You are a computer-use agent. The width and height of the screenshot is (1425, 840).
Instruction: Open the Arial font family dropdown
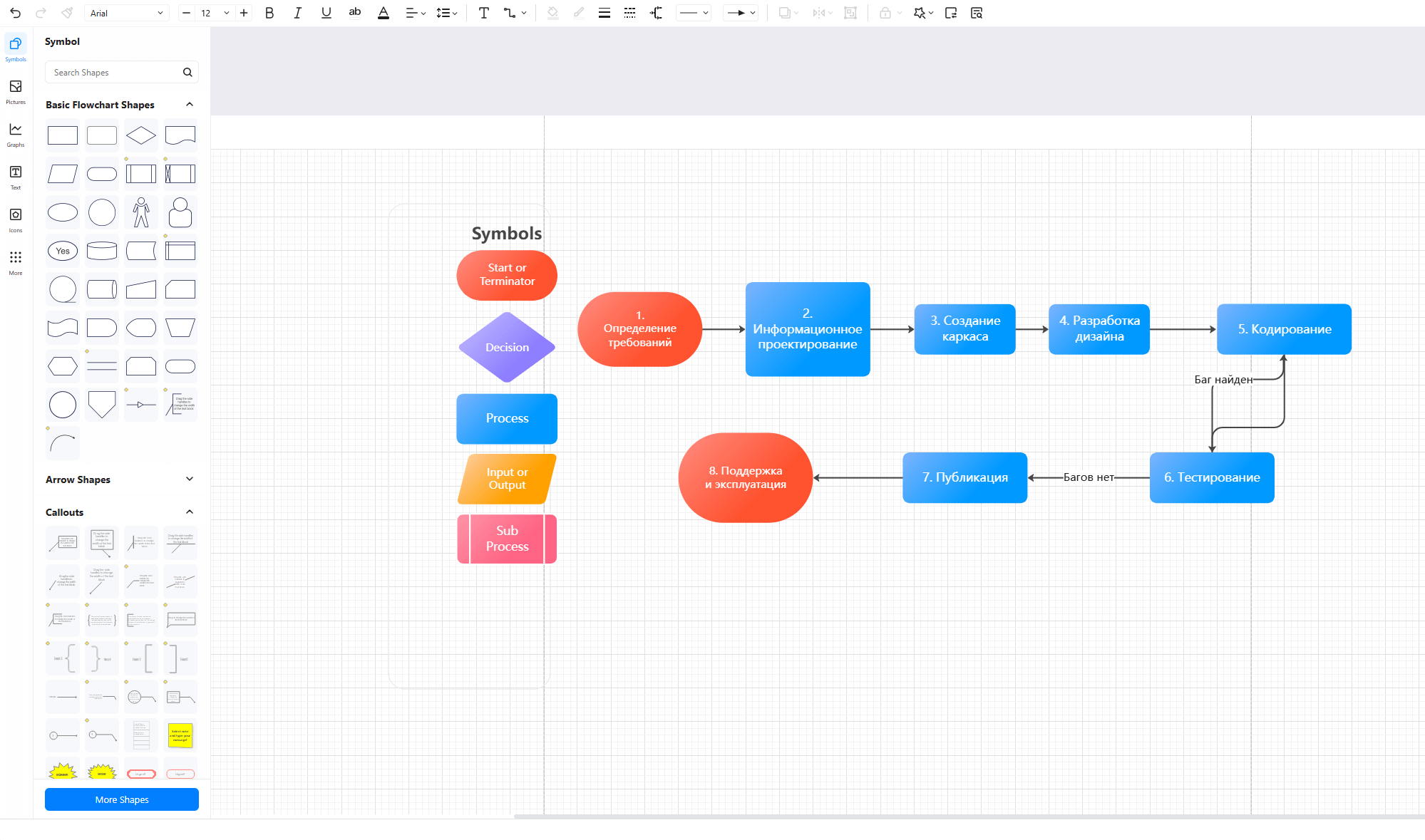pos(126,13)
